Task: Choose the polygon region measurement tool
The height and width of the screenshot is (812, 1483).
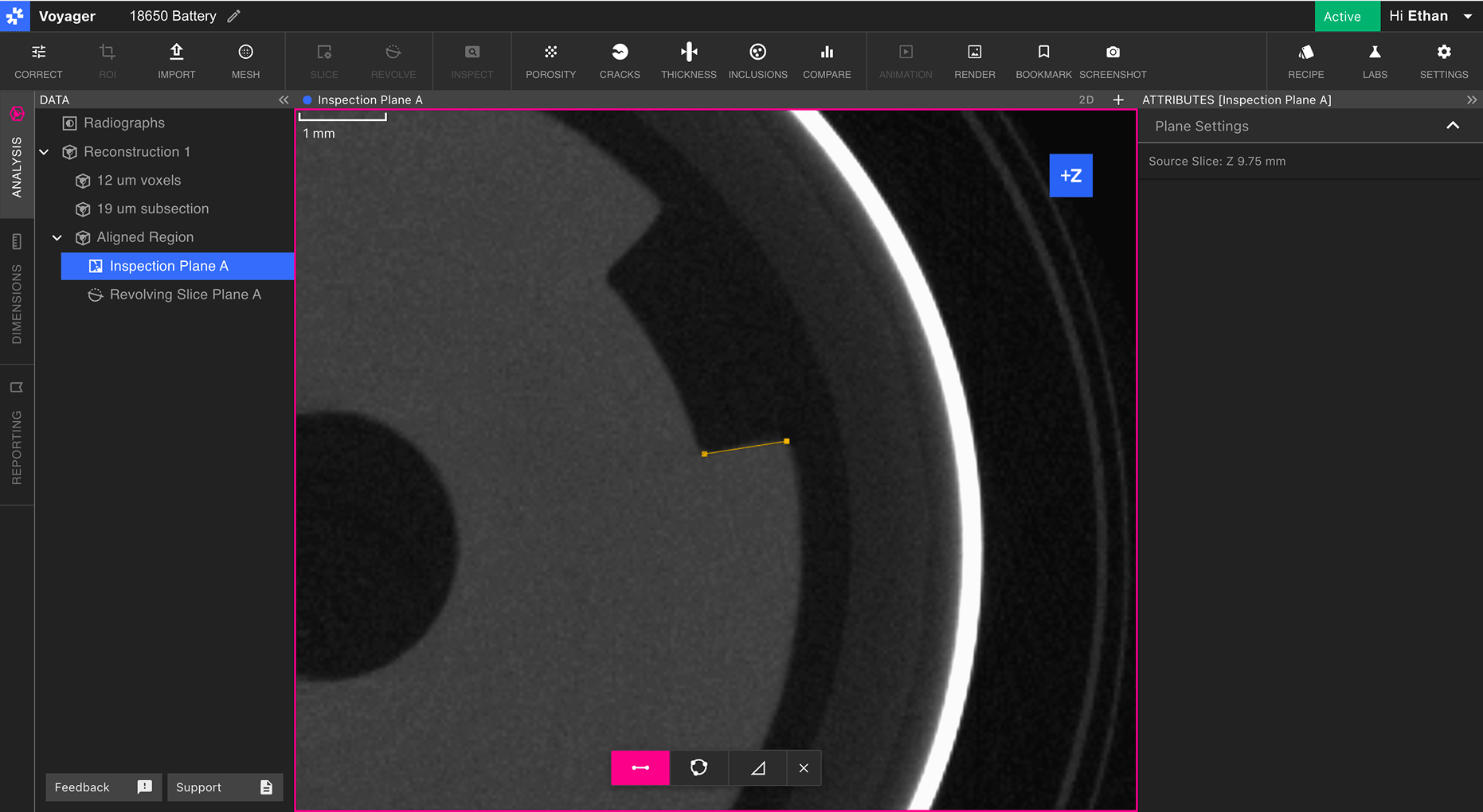Action: (x=699, y=768)
